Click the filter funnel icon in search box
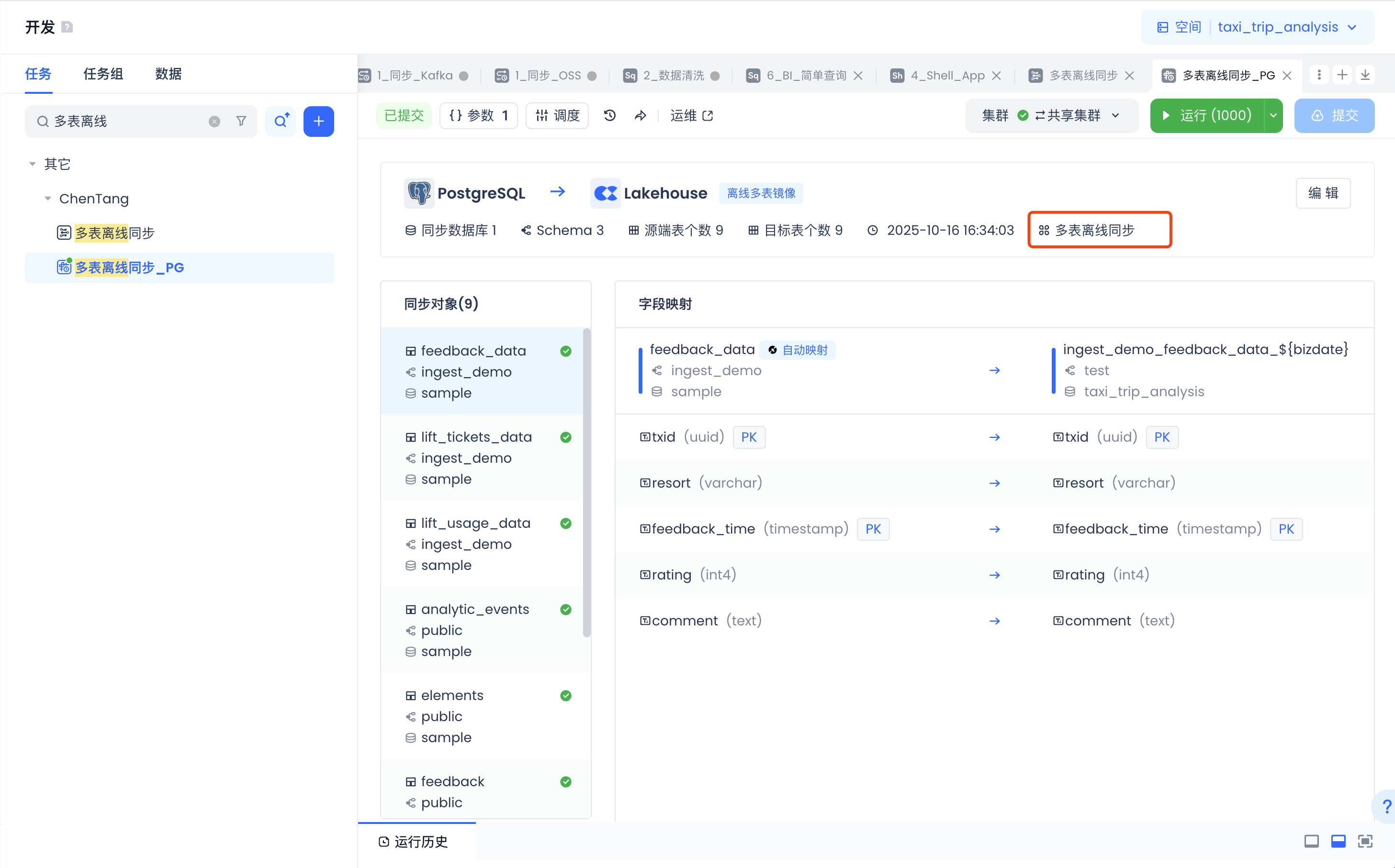The image size is (1395, 868). [x=241, y=121]
